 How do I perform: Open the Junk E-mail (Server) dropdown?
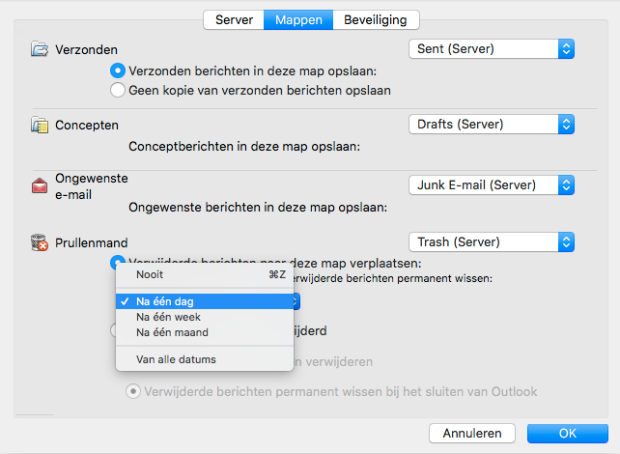[x=491, y=185]
